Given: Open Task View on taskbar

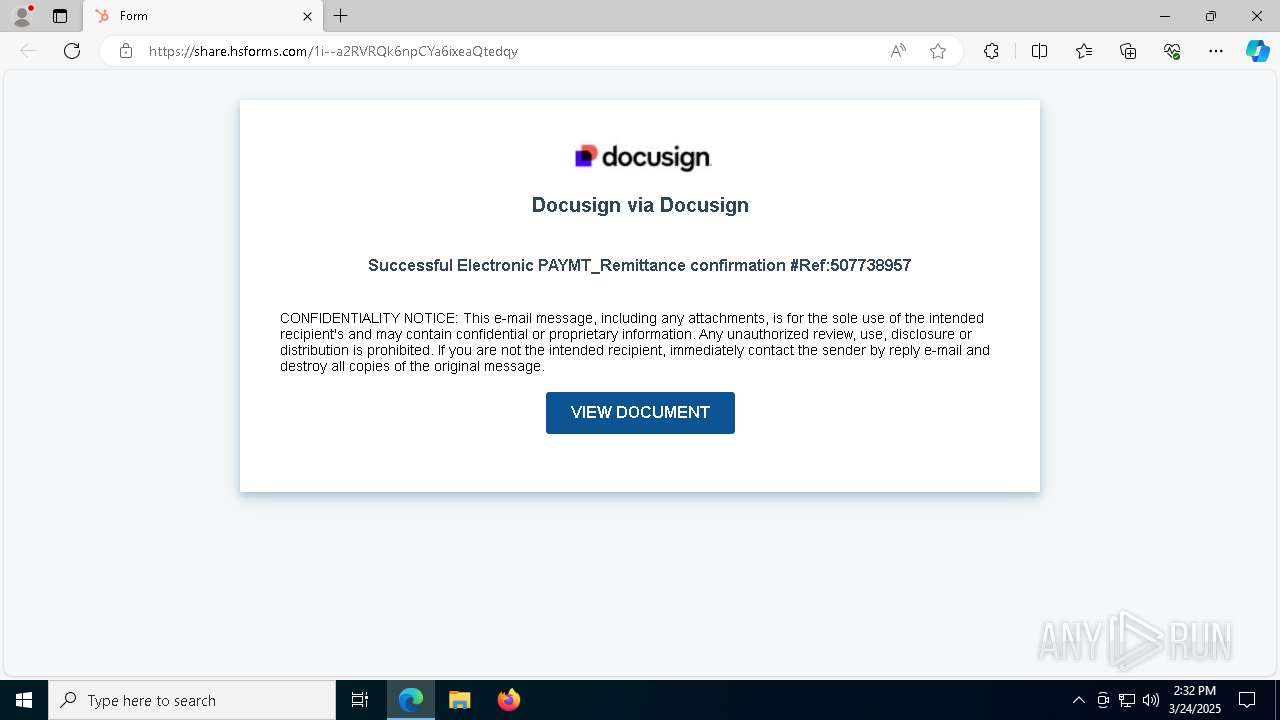Looking at the screenshot, I should [360, 700].
